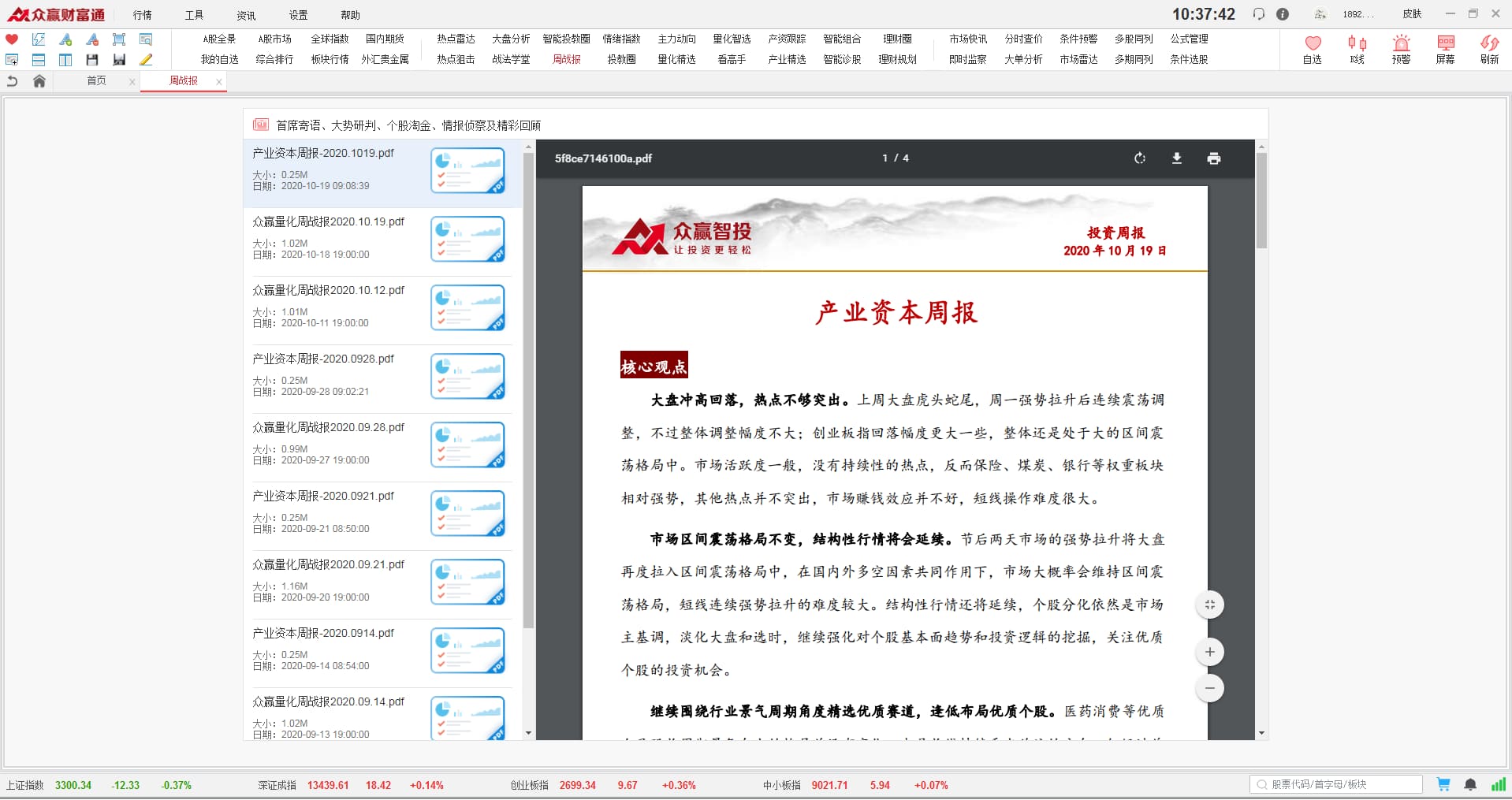
Task: Open the 皮肤 skin option
Action: (1412, 14)
